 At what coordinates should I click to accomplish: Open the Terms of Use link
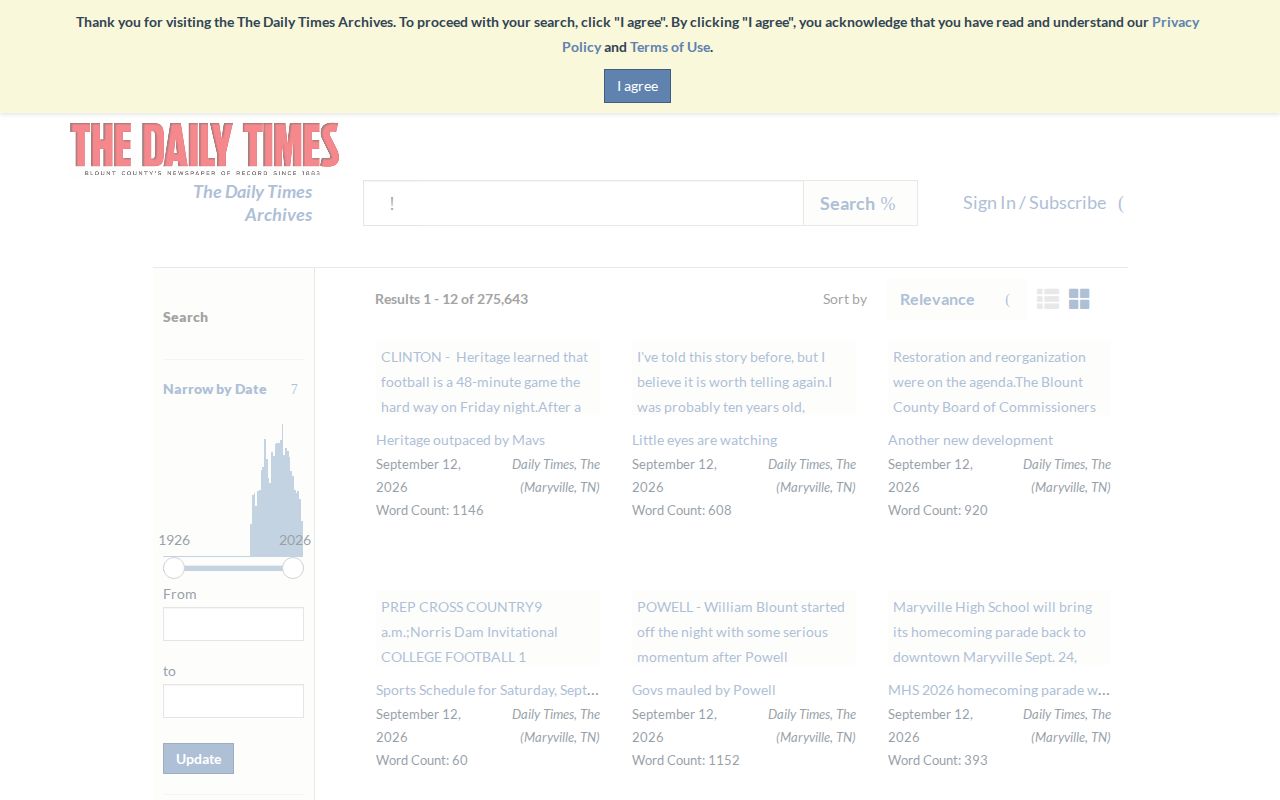[670, 47]
